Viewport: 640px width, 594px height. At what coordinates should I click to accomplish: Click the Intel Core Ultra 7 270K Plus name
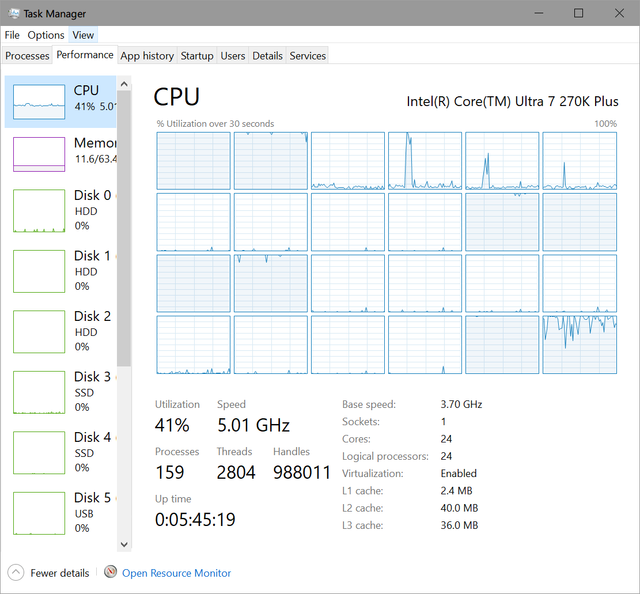click(x=512, y=101)
